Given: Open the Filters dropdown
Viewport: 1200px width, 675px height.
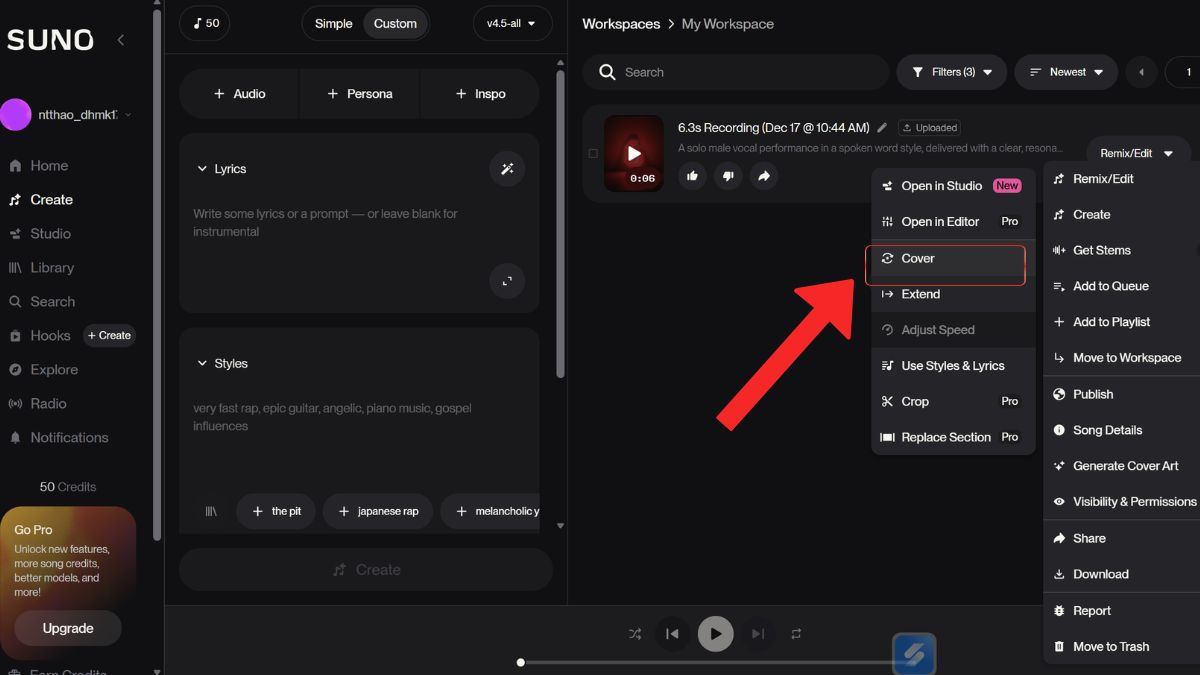Looking at the screenshot, I should pos(951,71).
